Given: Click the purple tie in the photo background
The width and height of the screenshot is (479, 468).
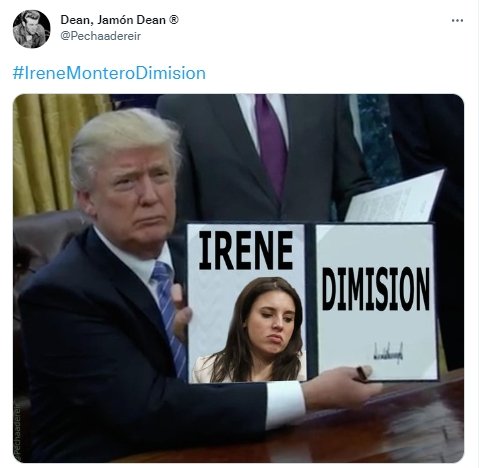Looking at the screenshot, I should pyautogui.click(x=271, y=142).
